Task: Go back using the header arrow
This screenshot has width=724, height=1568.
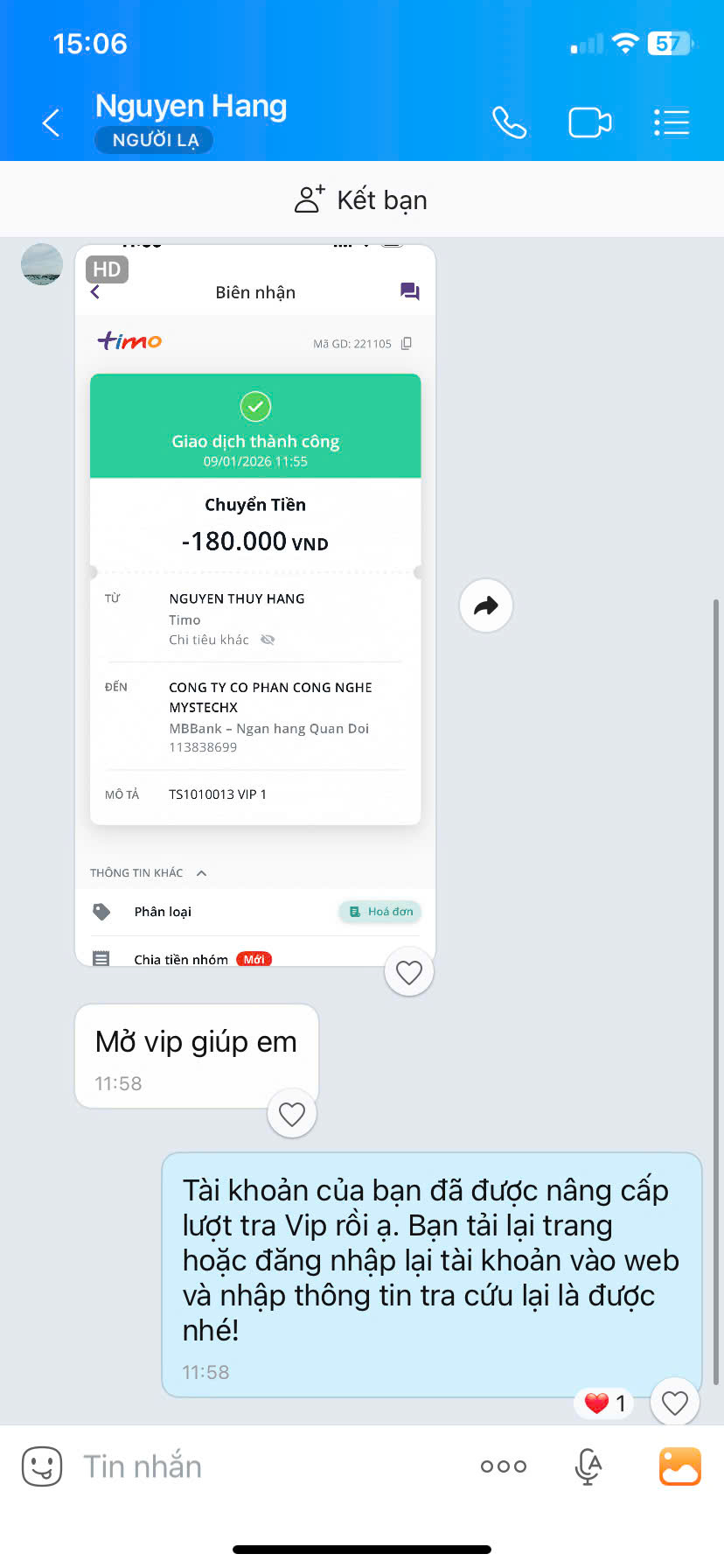Action: point(52,122)
